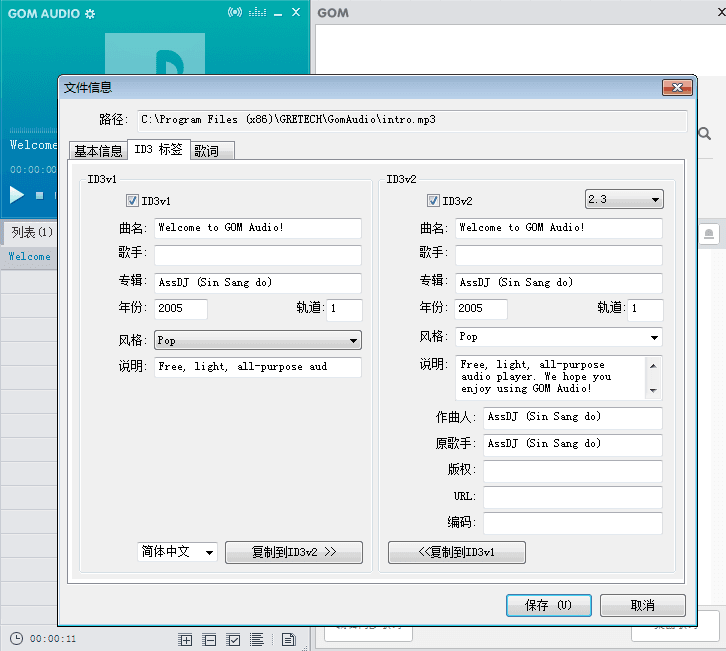726x651 pixels.
Task: Click the ID3v1 年份 field showing 2005
Action: [x=181, y=309]
